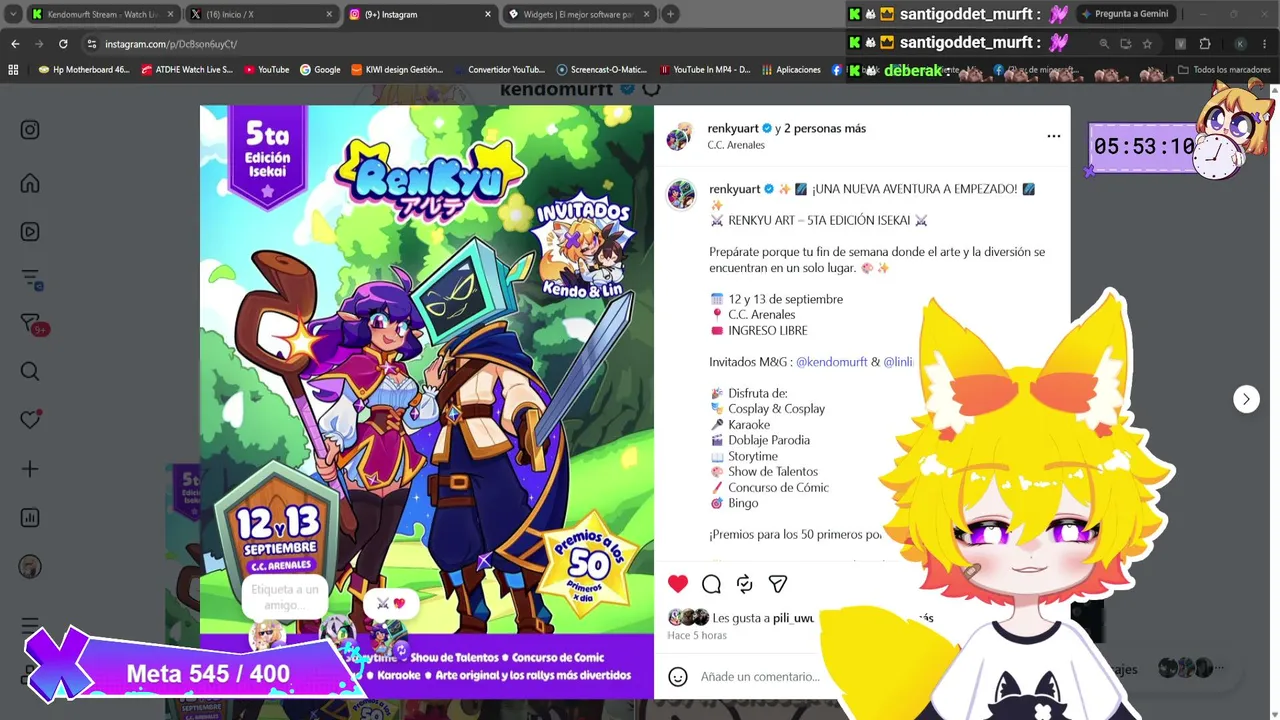The width and height of the screenshot is (1280, 720).
Task: Open the emoji picker in comment box
Action: point(678,677)
